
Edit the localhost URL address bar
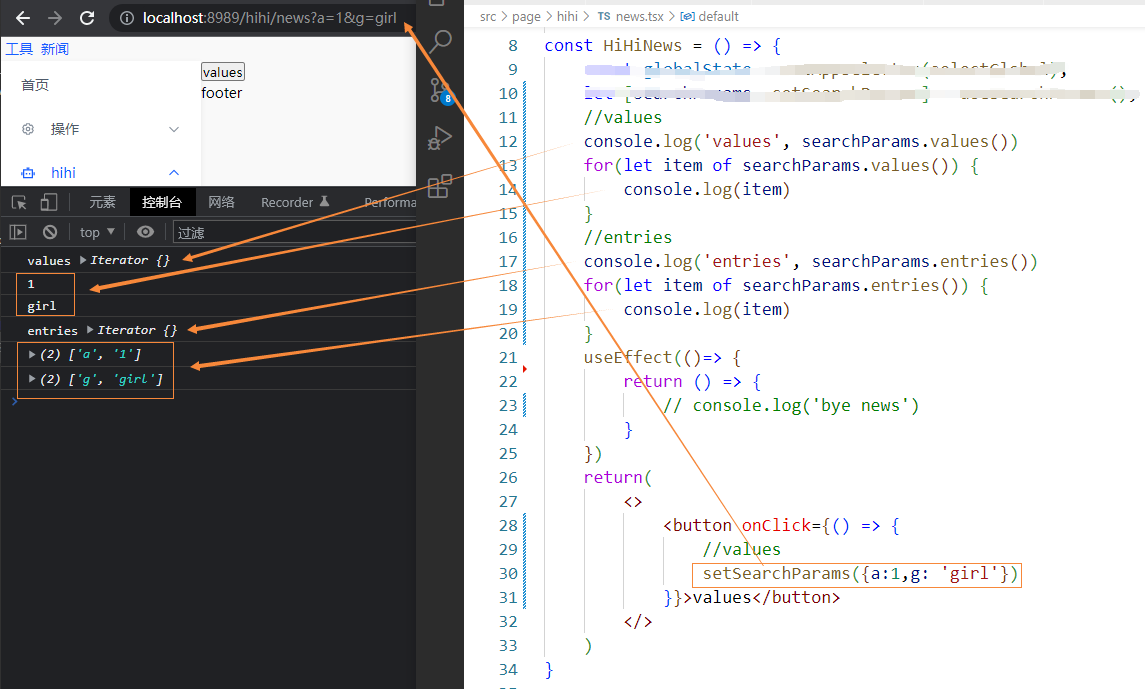click(269, 18)
